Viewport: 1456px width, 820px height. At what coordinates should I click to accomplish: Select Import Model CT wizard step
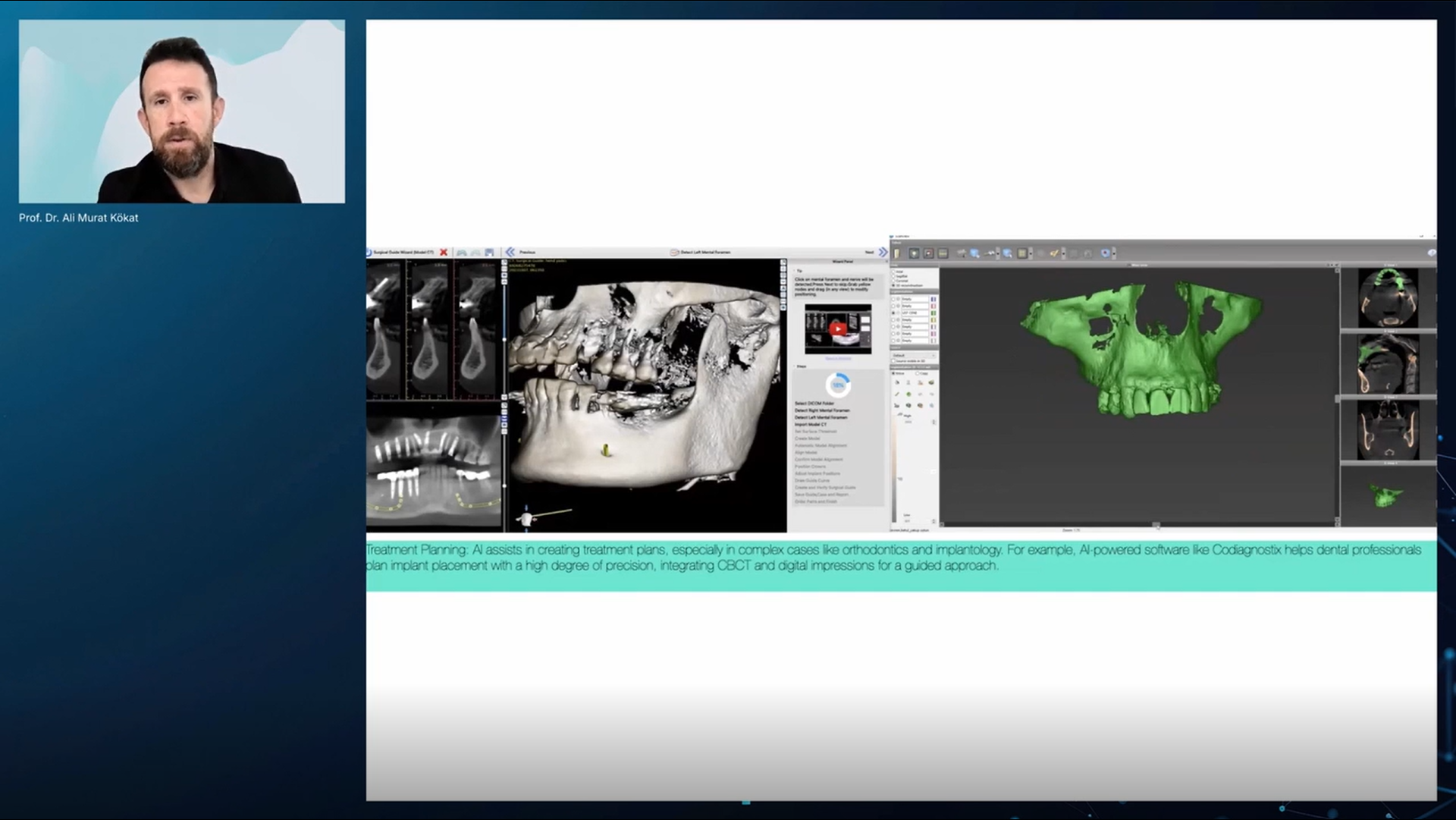click(811, 424)
